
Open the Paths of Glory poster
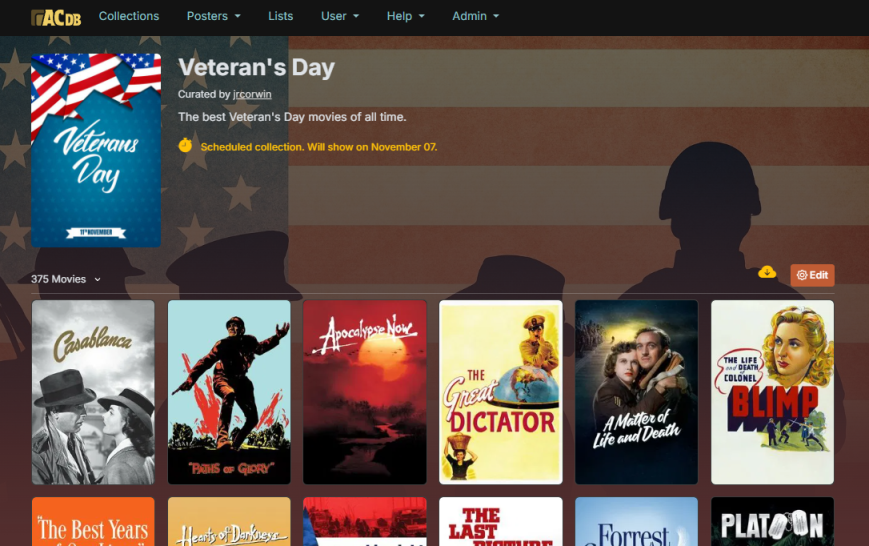coord(229,392)
